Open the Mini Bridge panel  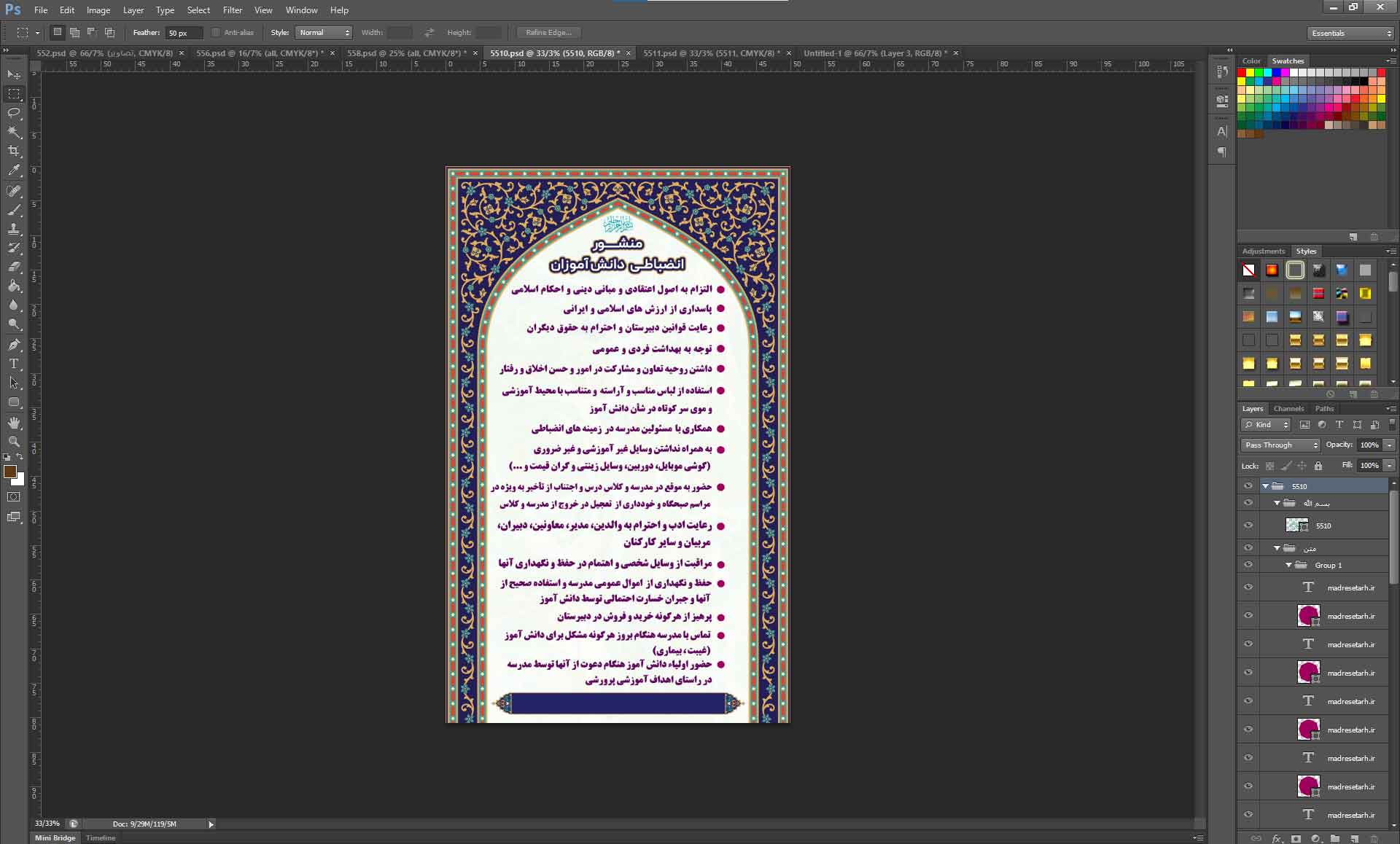(x=55, y=838)
